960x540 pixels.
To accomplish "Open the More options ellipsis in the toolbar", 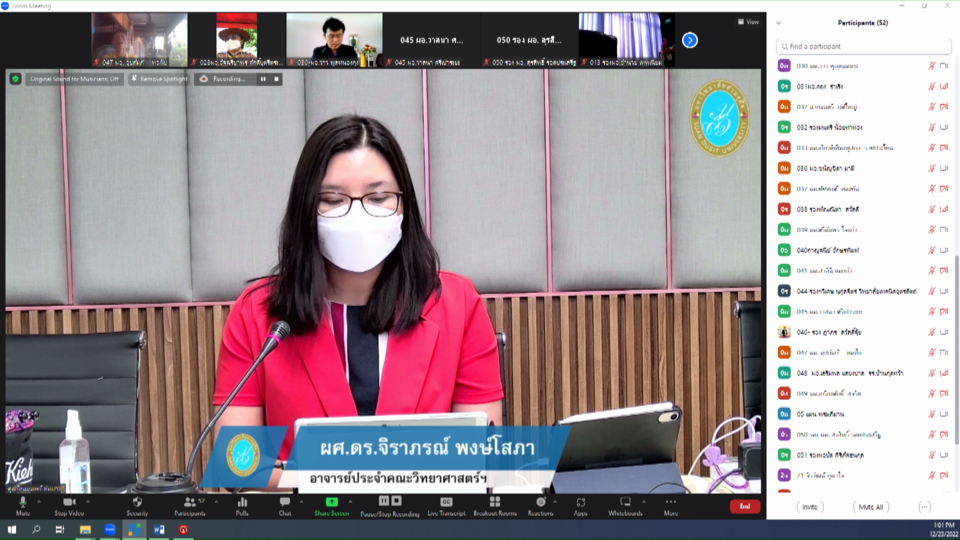I will click(x=670, y=506).
